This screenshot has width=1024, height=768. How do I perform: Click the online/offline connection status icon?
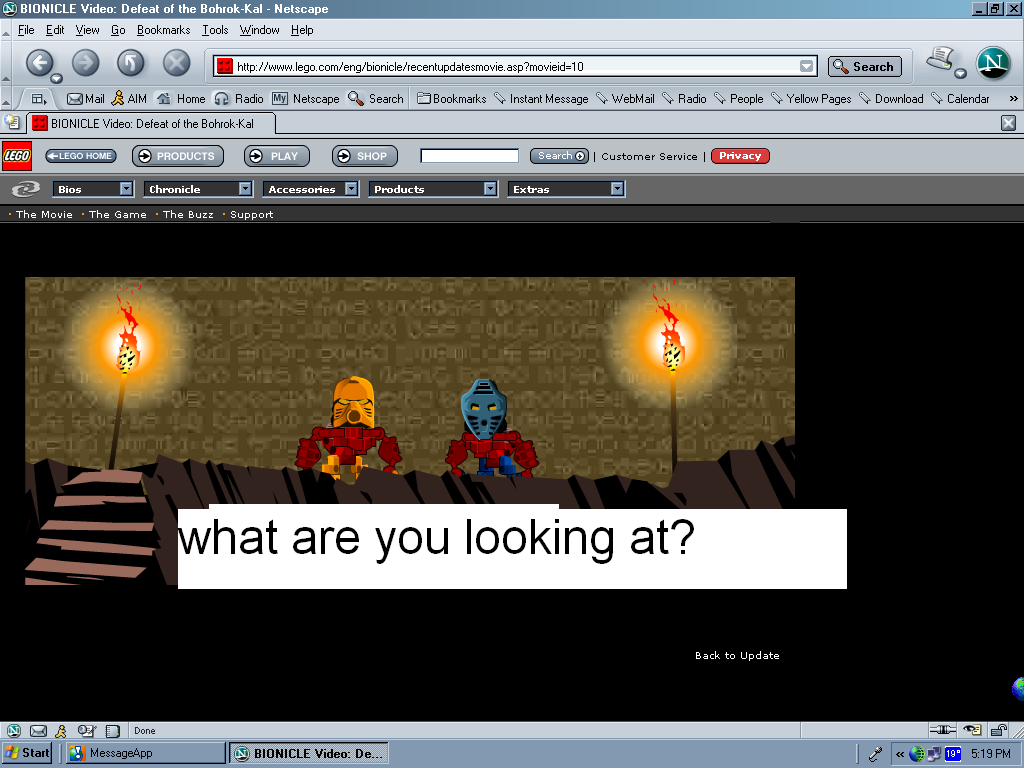click(942, 730)
